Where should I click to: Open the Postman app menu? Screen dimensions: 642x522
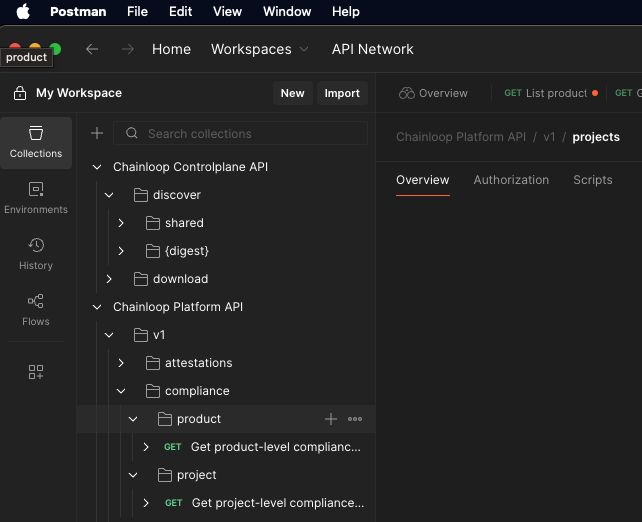click(78, 11)
